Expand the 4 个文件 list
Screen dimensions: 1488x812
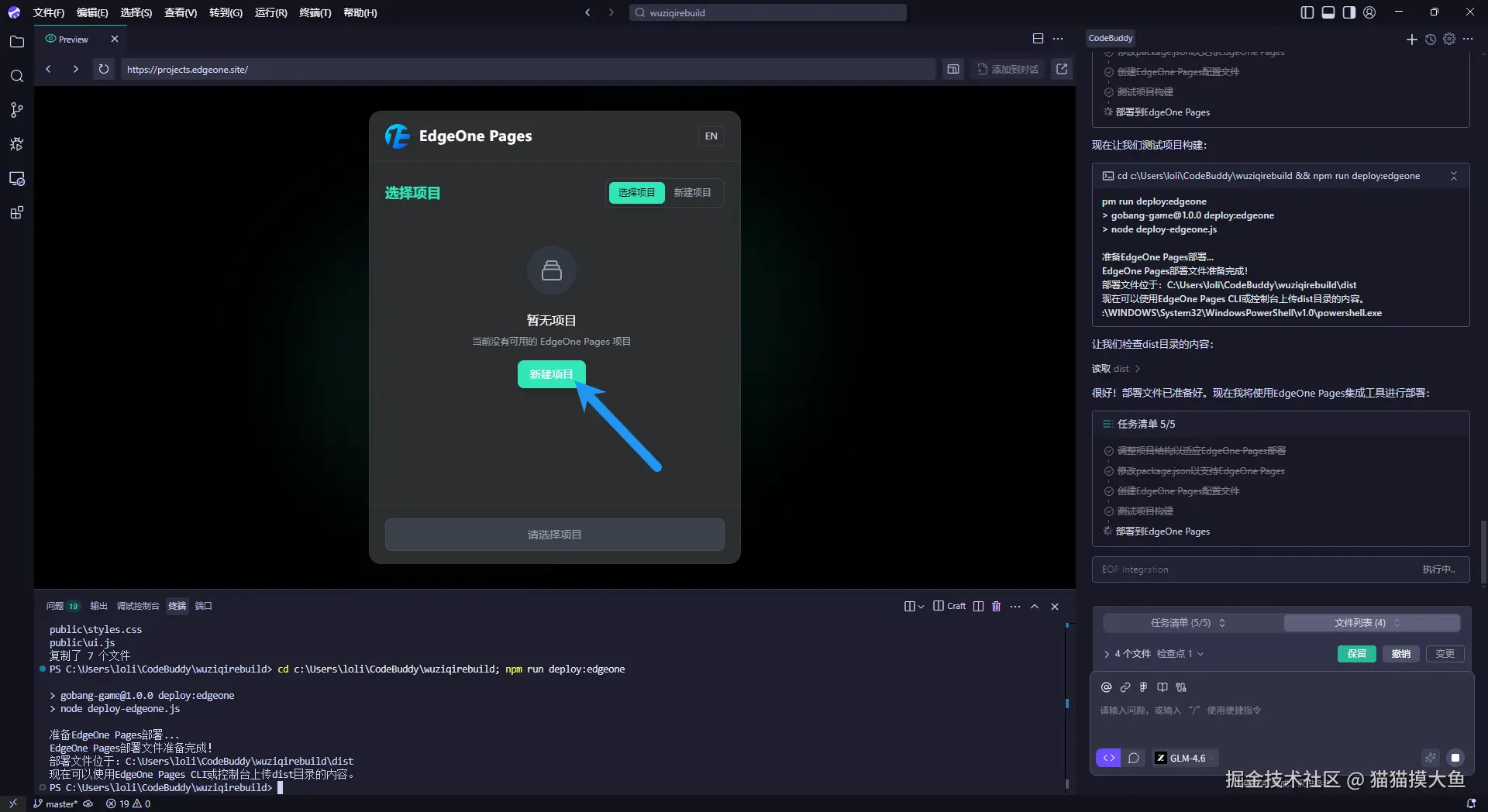[1127, 654]
